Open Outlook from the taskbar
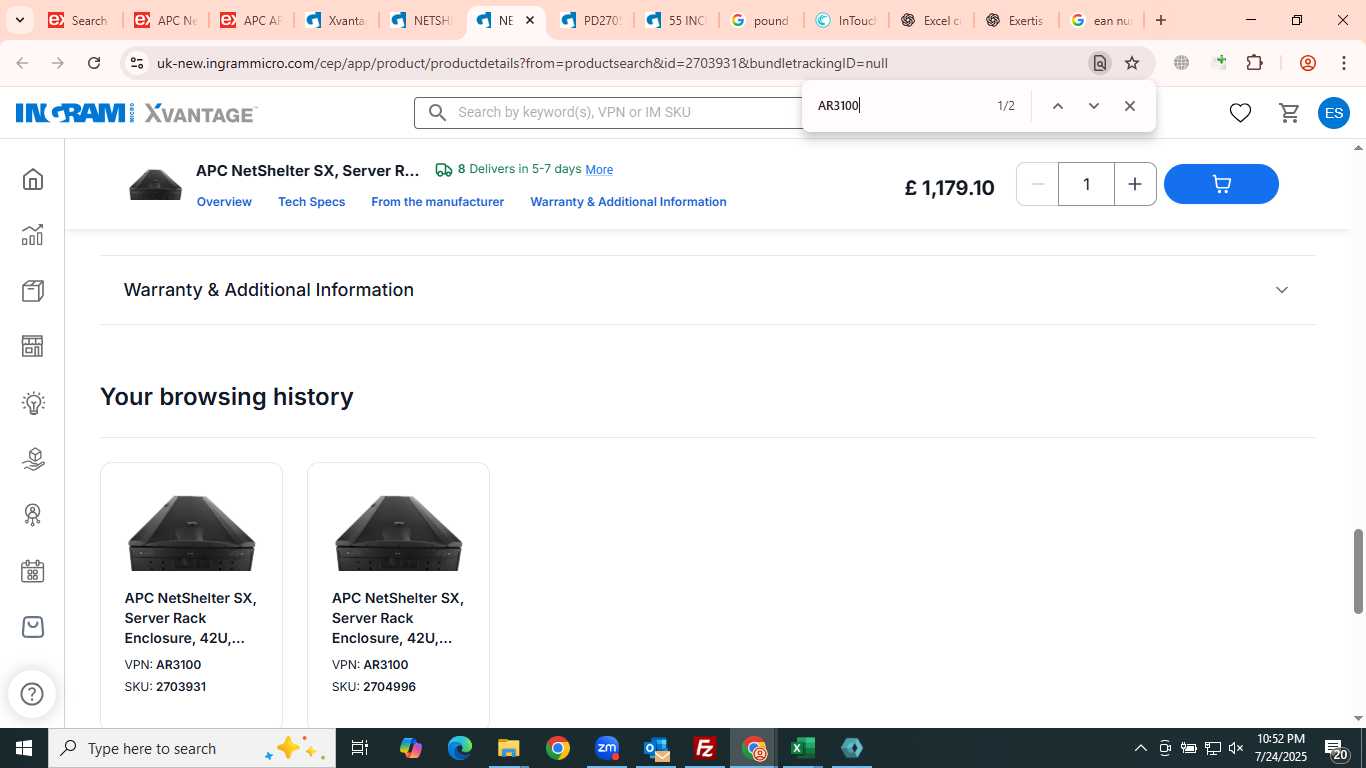1366x768 pixels. pos(656,748)
